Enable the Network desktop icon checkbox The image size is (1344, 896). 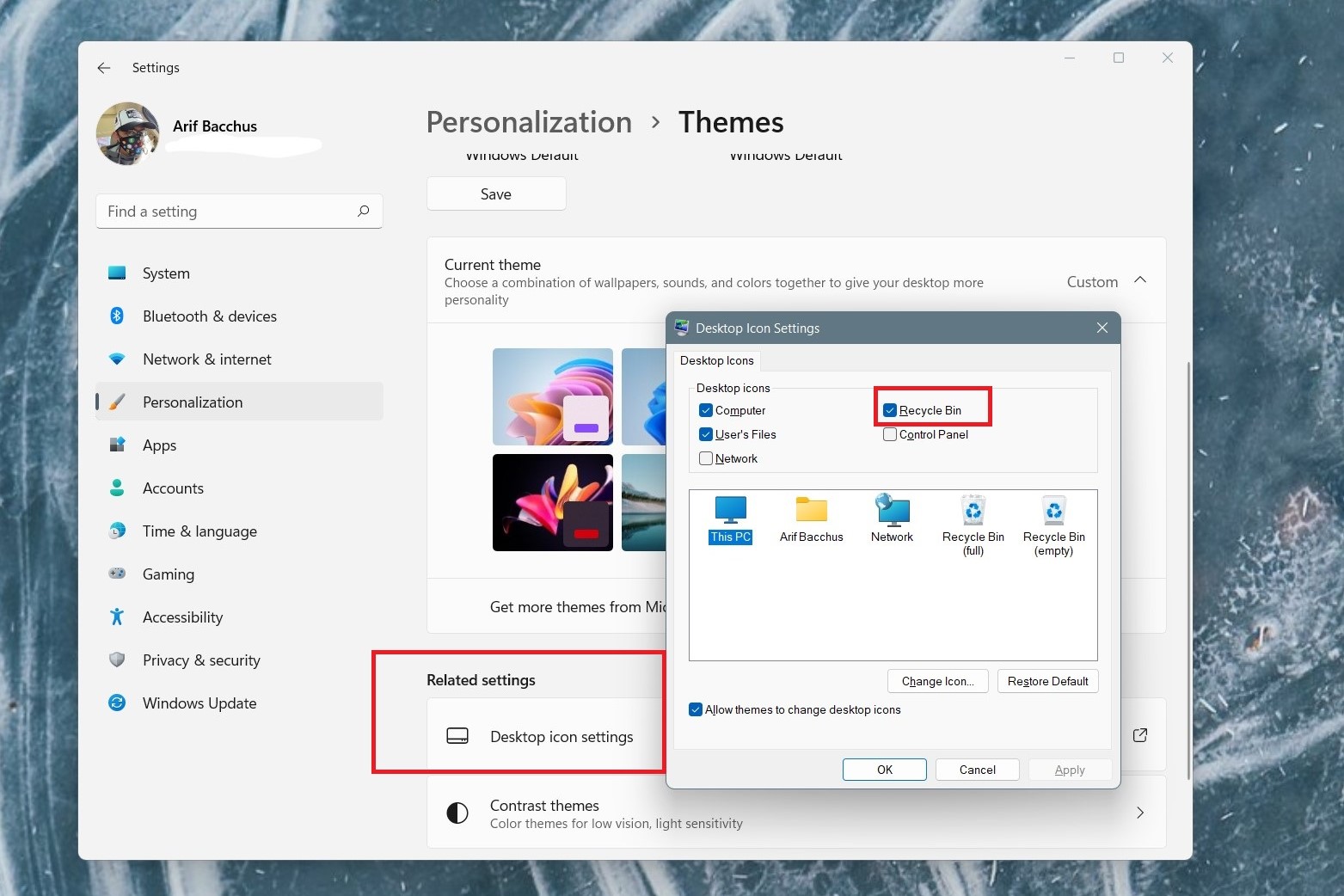[706, 458]
